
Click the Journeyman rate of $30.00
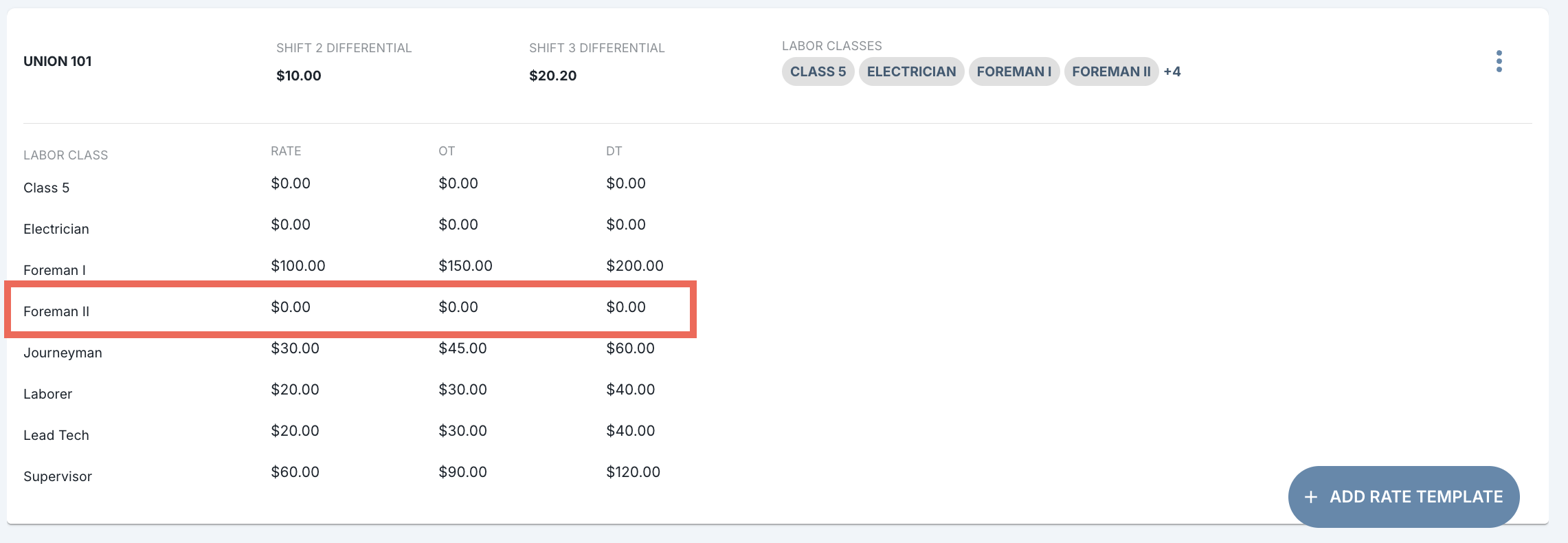(x=295, y=348)
